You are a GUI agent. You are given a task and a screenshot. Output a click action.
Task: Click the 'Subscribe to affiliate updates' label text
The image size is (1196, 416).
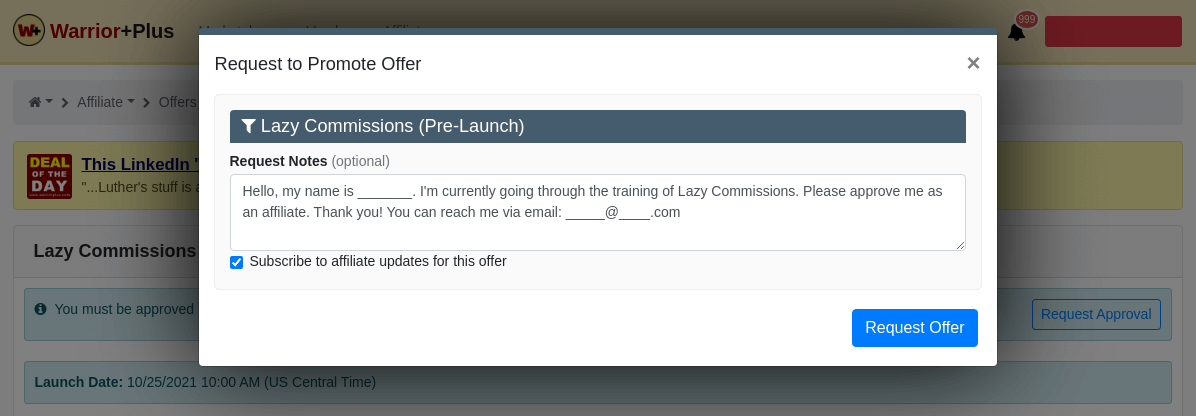(377, 262)
